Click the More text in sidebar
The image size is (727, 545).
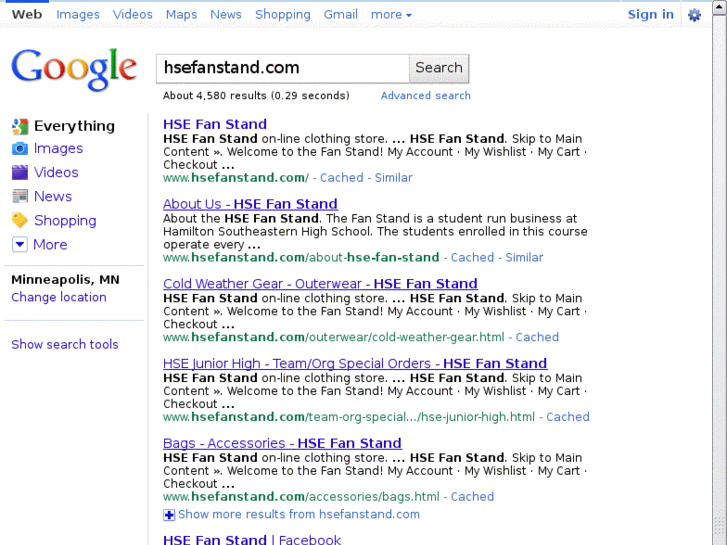pos(50,244)
